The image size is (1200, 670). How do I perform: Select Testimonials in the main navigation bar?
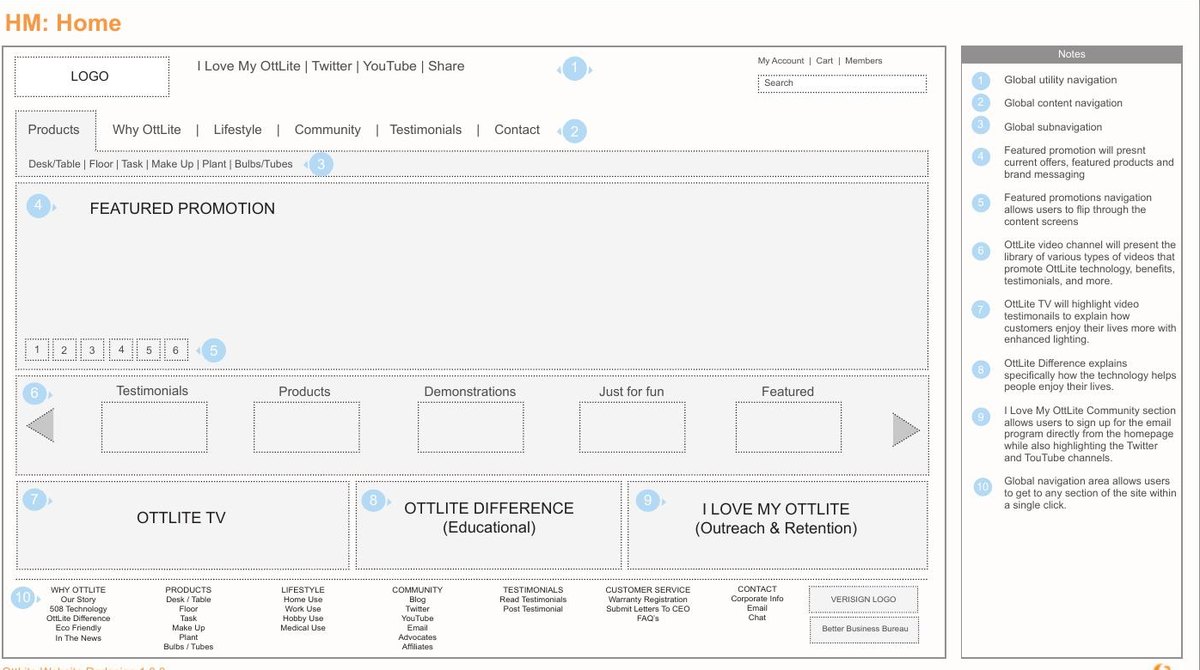click(426, 130)
